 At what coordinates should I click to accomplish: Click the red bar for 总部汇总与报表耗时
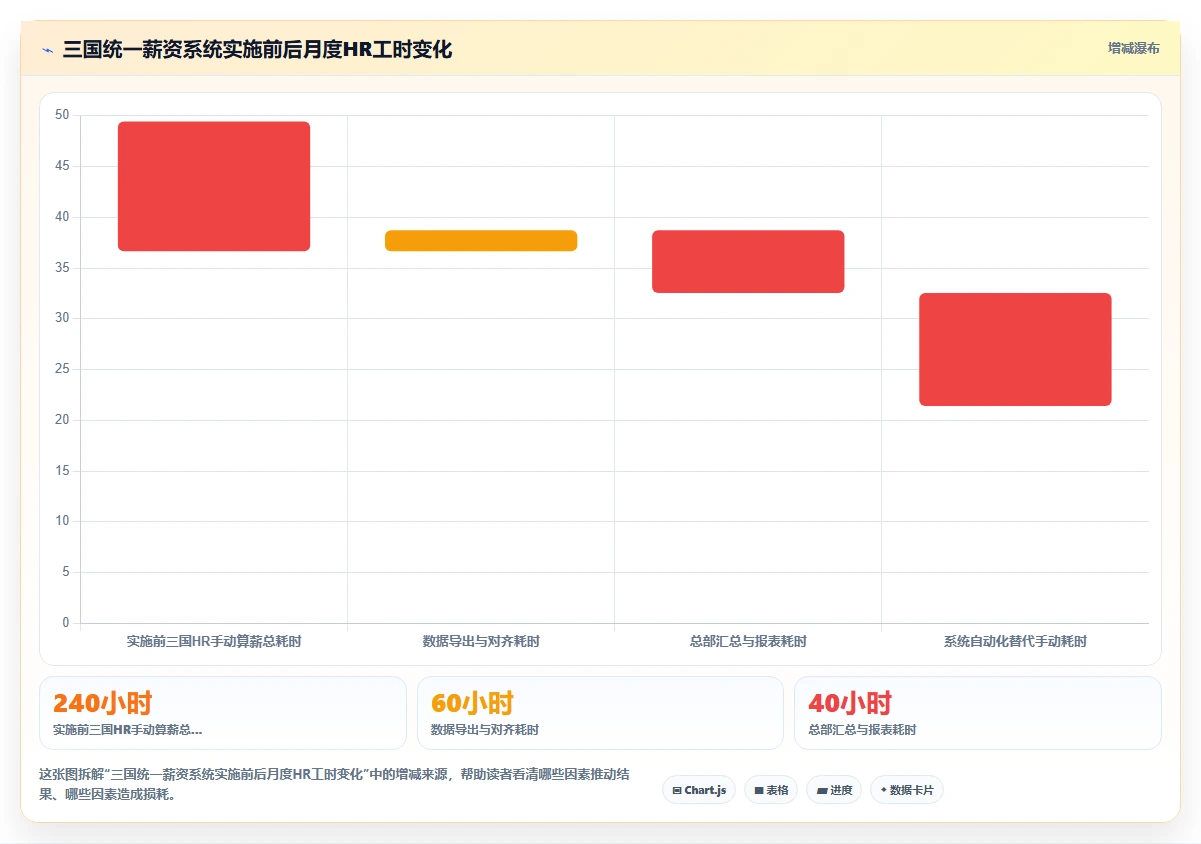click(x=748, y=261)
